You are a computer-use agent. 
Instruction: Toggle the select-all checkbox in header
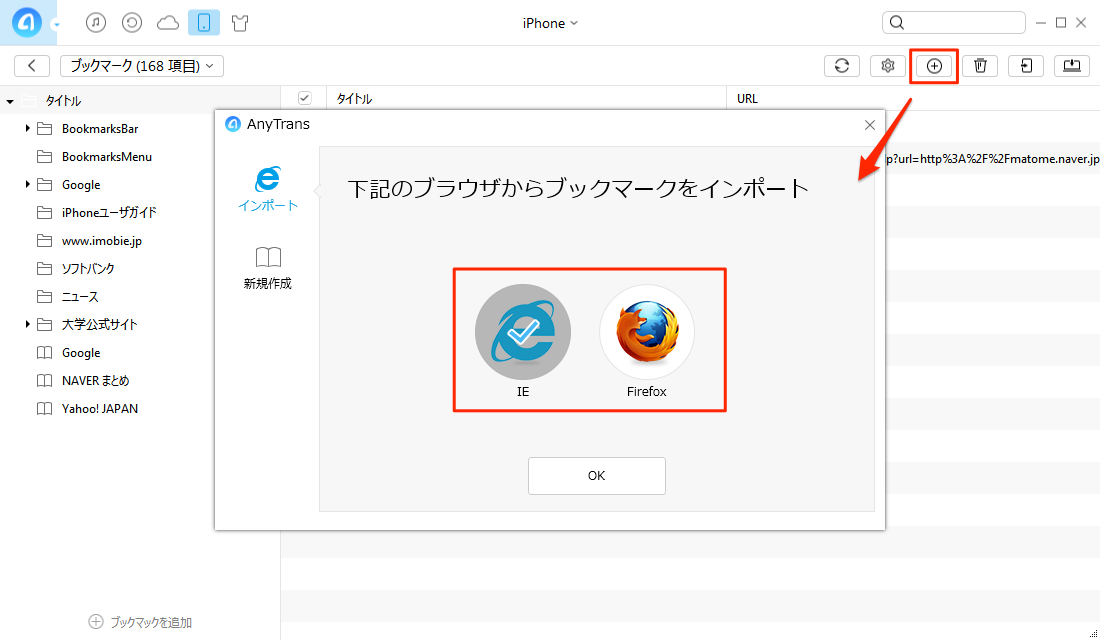[x=304, y=98]
